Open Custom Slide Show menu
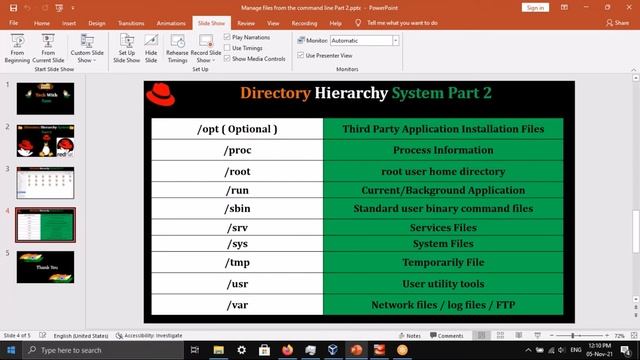This screenshot has width=640, height=360. 87,49
